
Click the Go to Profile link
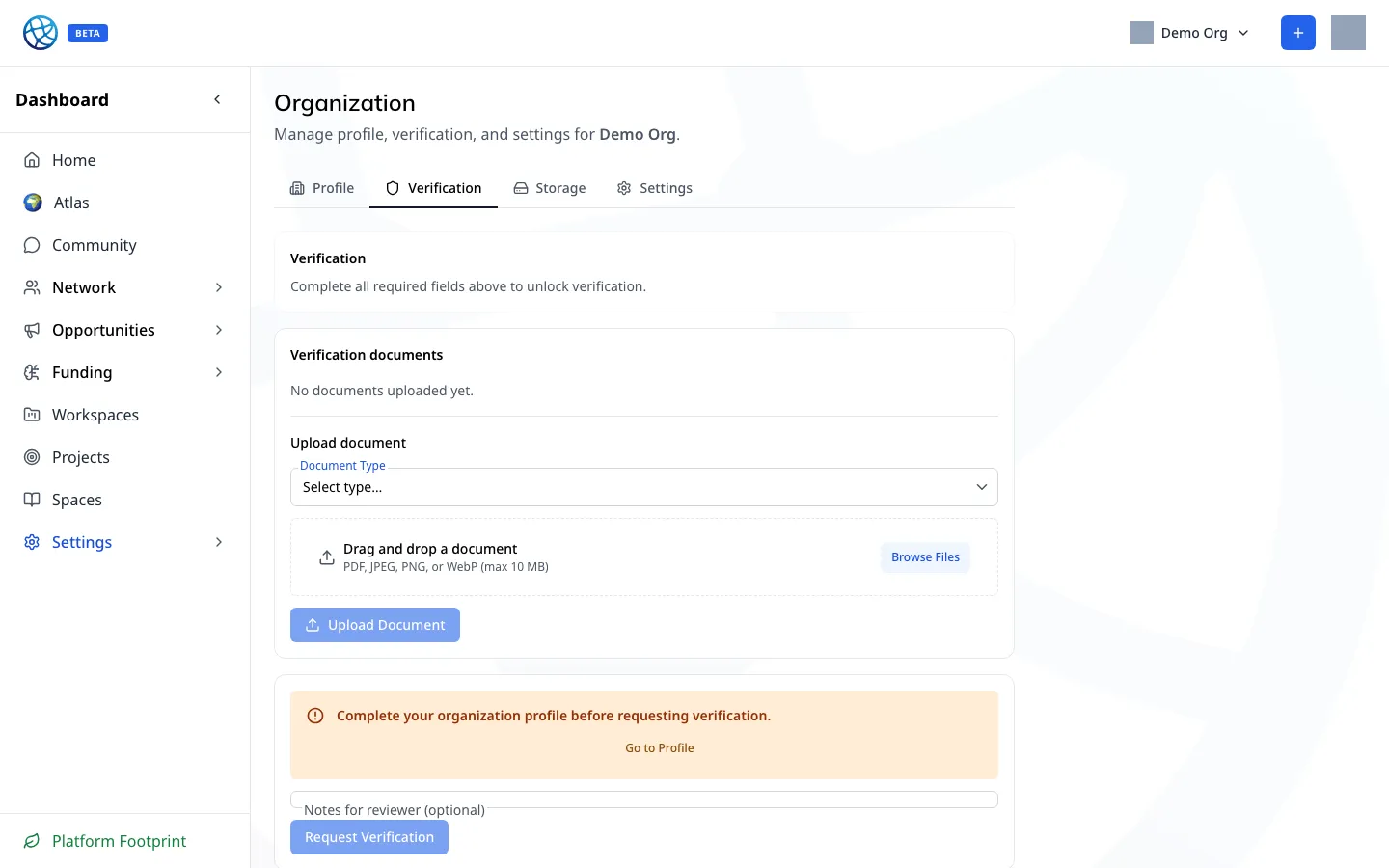(660, 748)
